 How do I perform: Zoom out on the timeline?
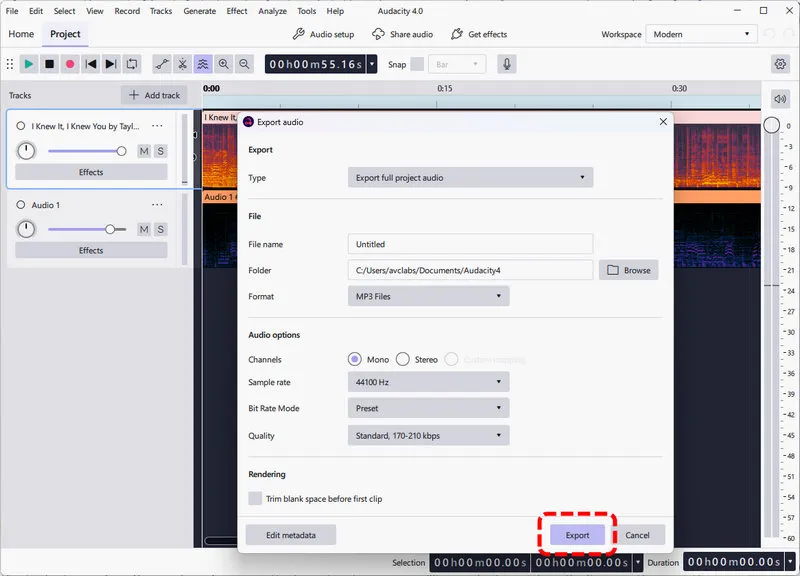(244, 64)
